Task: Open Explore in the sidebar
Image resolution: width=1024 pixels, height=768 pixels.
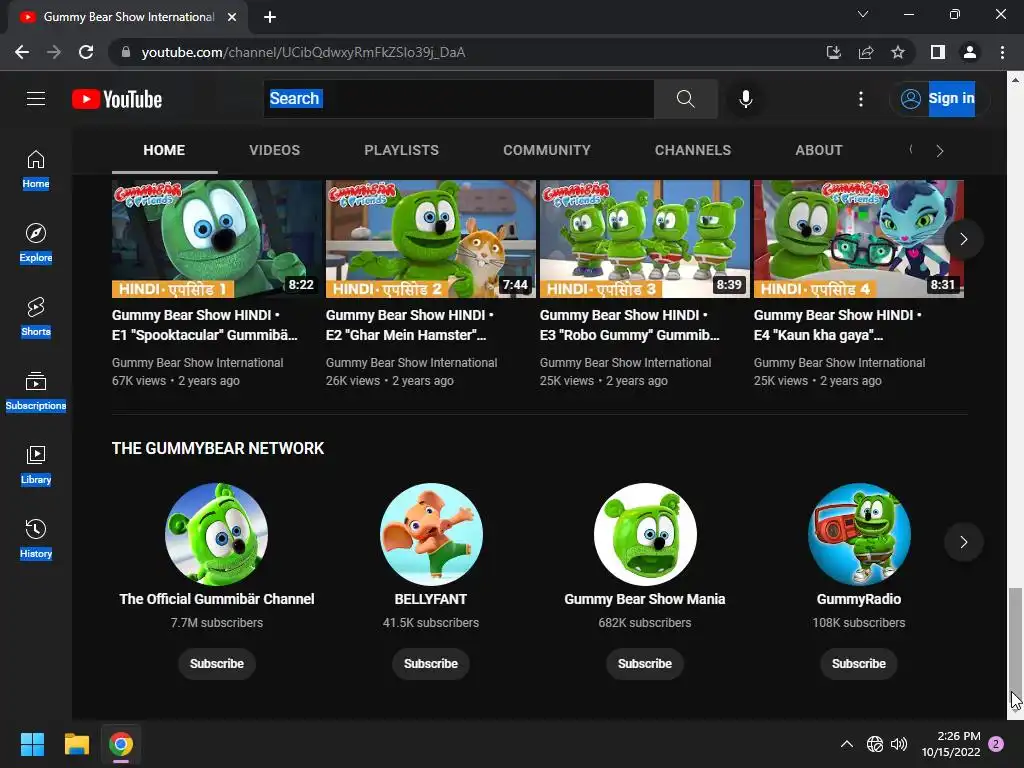Action: click(x=36, y=243)
